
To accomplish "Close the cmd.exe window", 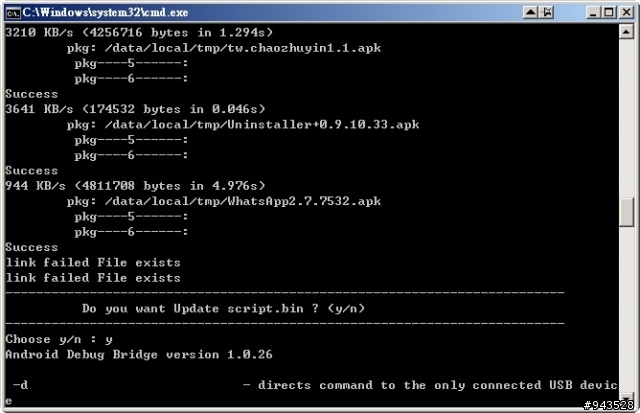I will coord(626,13).
